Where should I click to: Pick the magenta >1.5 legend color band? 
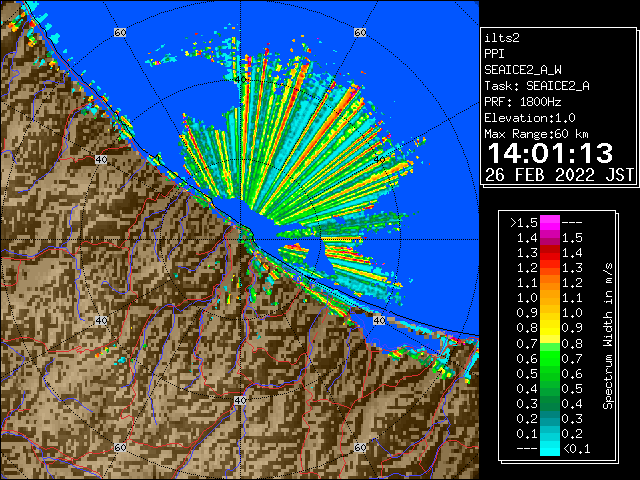(550, 222)
